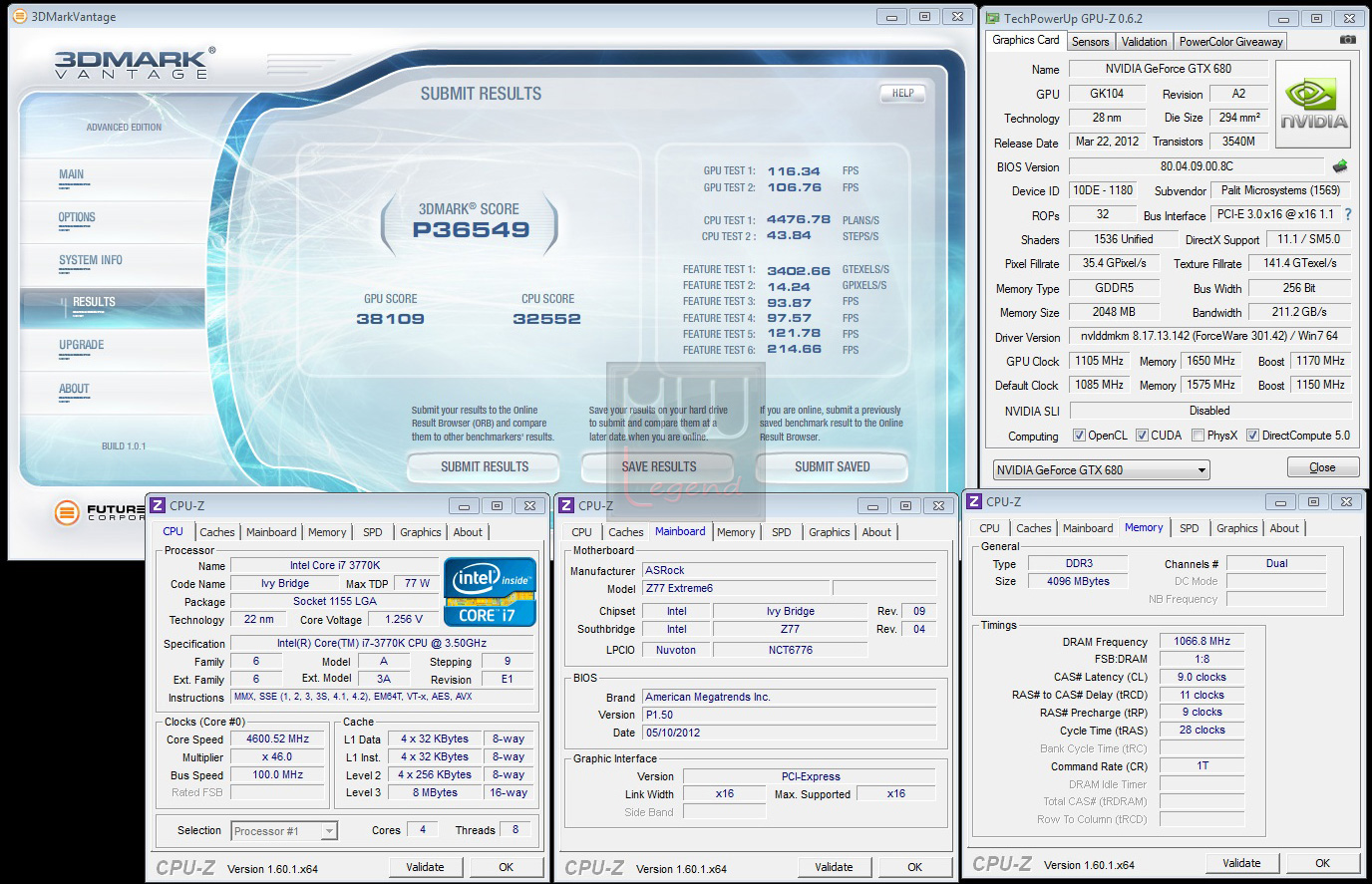Click the Subvendor Palit Microsystems field
The image size is (1372, 884).
1281,190
